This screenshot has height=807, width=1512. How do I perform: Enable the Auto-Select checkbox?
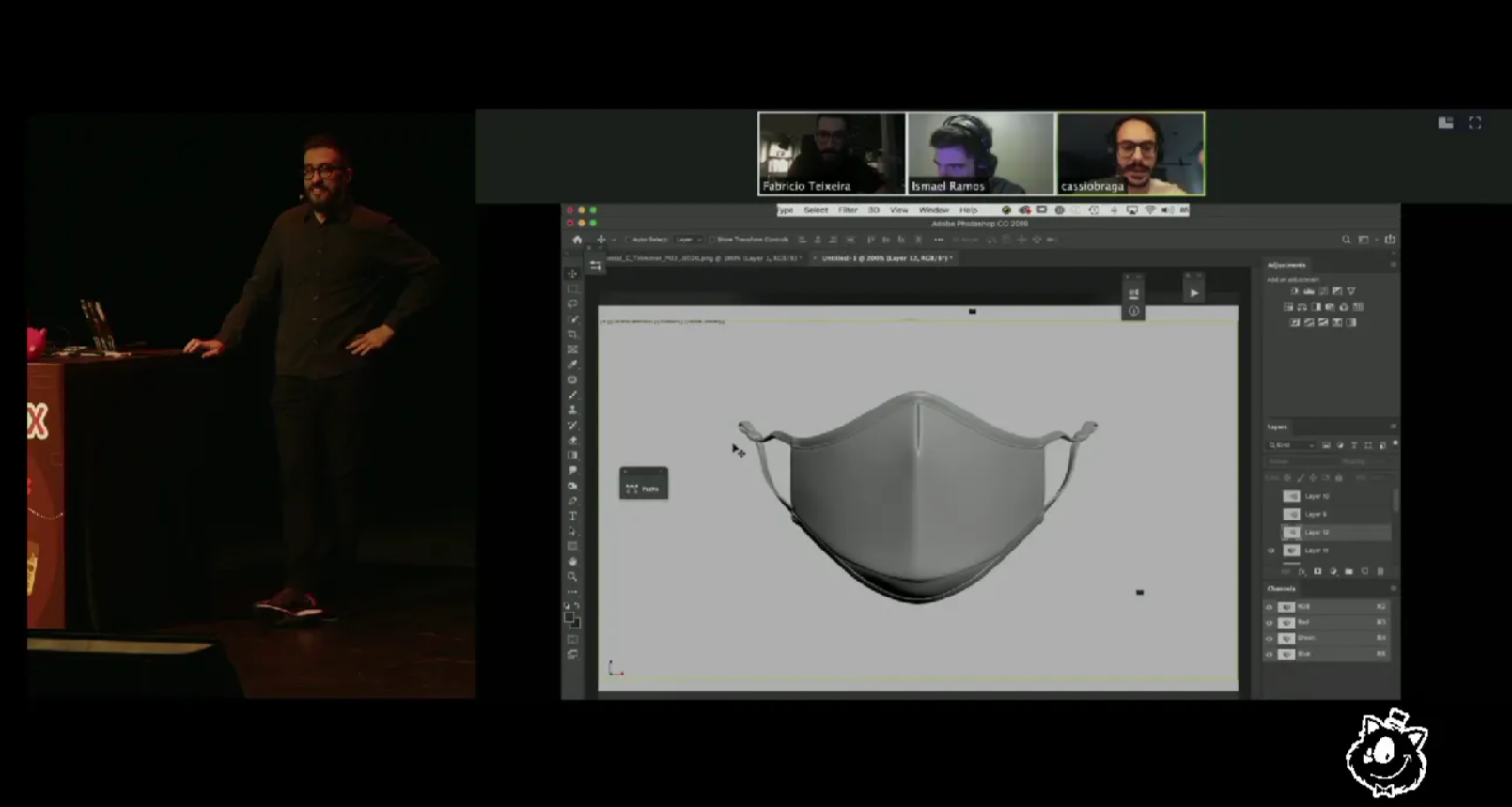629,240
